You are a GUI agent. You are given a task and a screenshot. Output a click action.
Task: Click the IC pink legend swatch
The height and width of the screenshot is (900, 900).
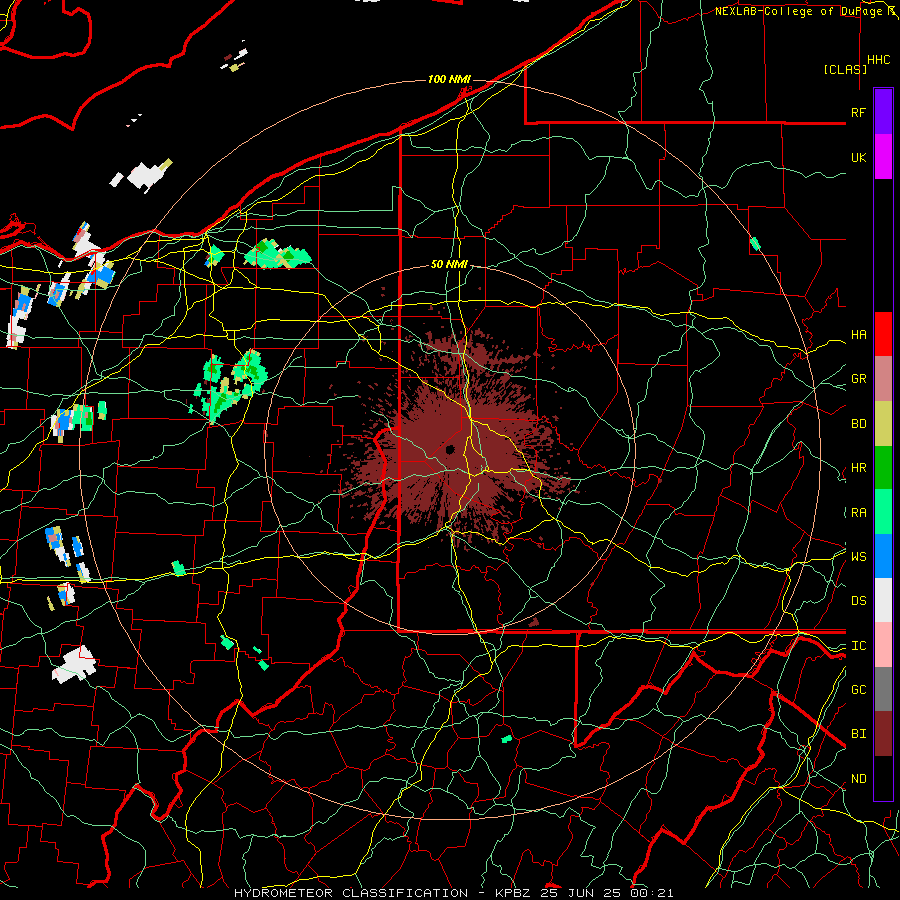tap(883, 645)
